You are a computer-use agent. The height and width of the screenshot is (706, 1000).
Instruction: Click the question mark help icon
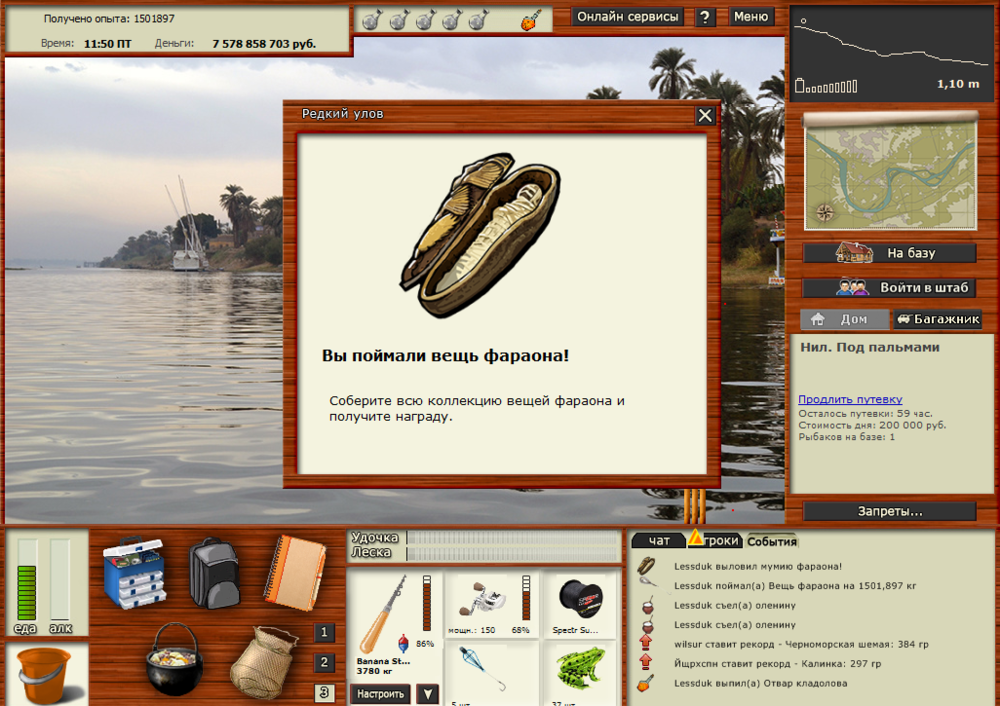pos(707,16)
